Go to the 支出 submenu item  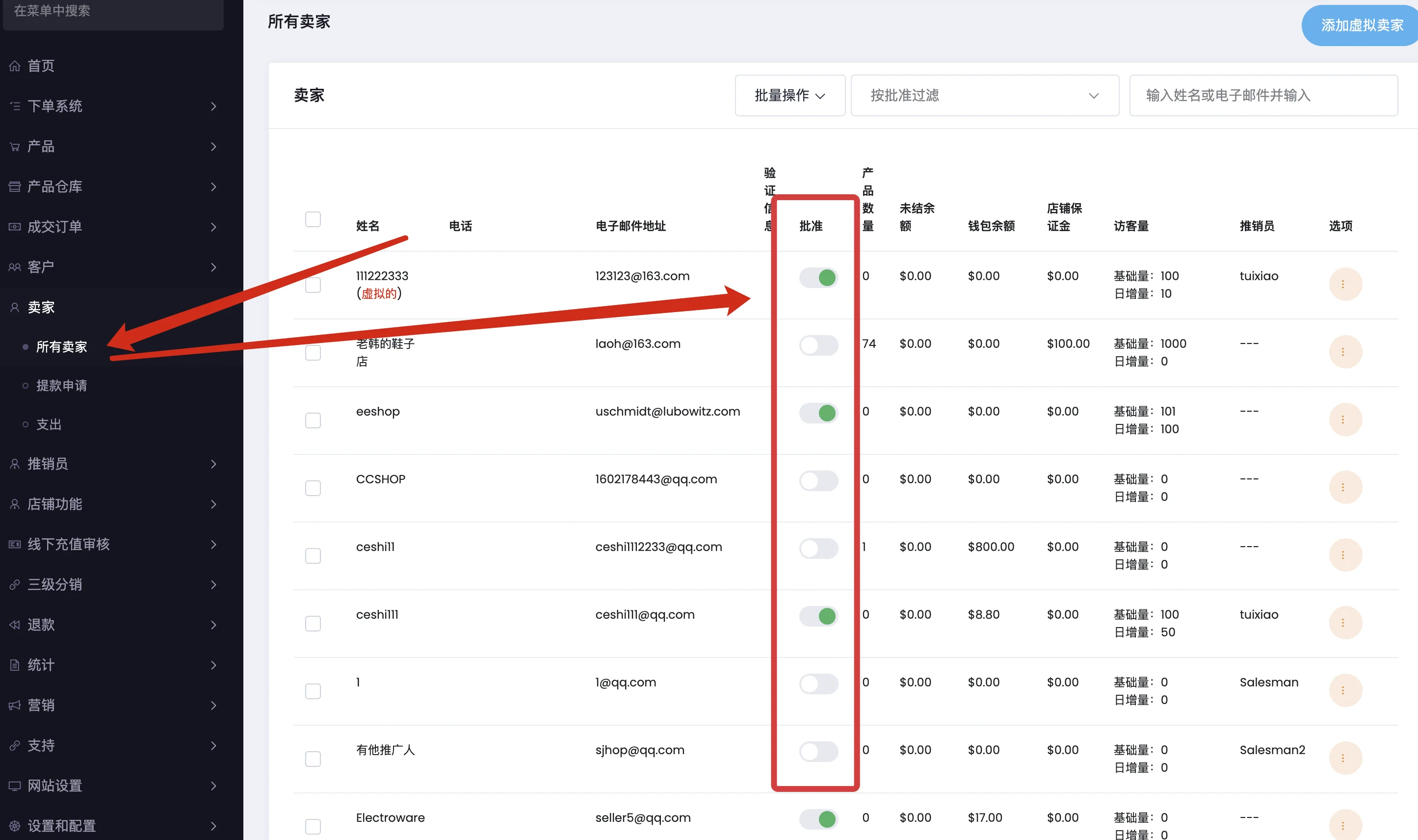[x=49, y=424]
